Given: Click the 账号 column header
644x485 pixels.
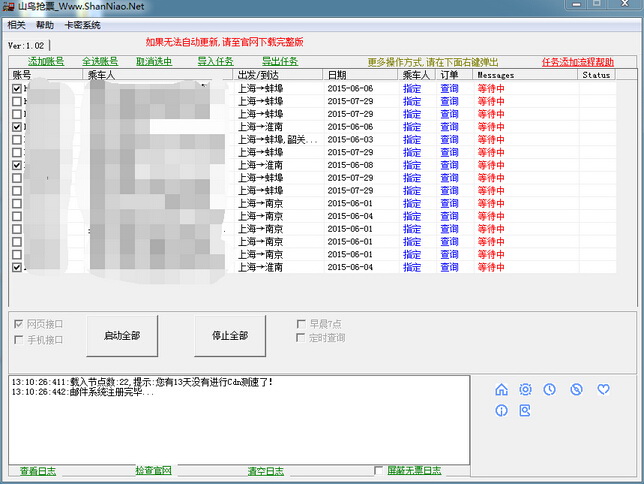Looking at the screenshot, I should [x=45, y=75].
